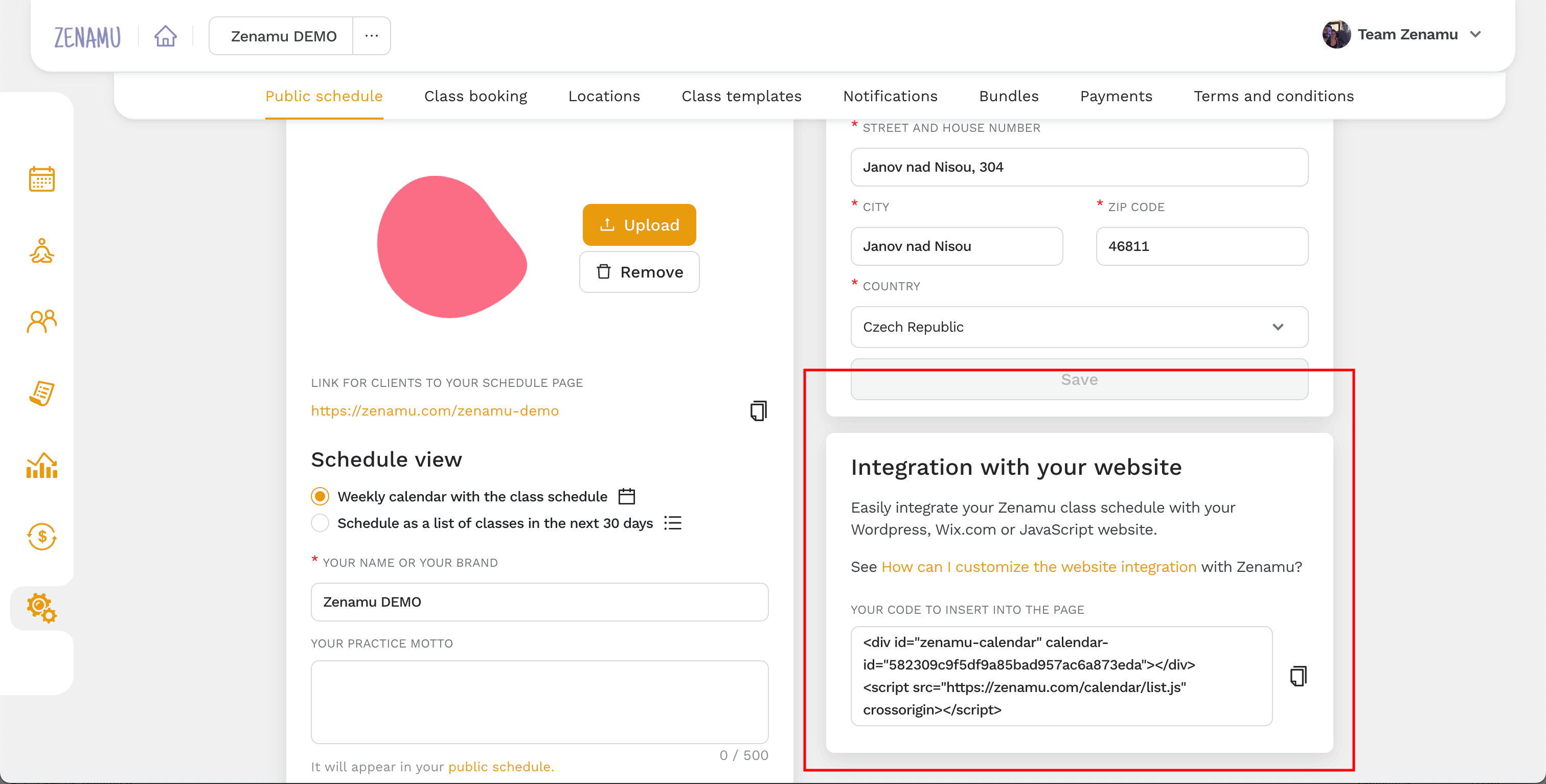
Task: Select weekly calendar with class schedule
Action: [x=320, y=496]
